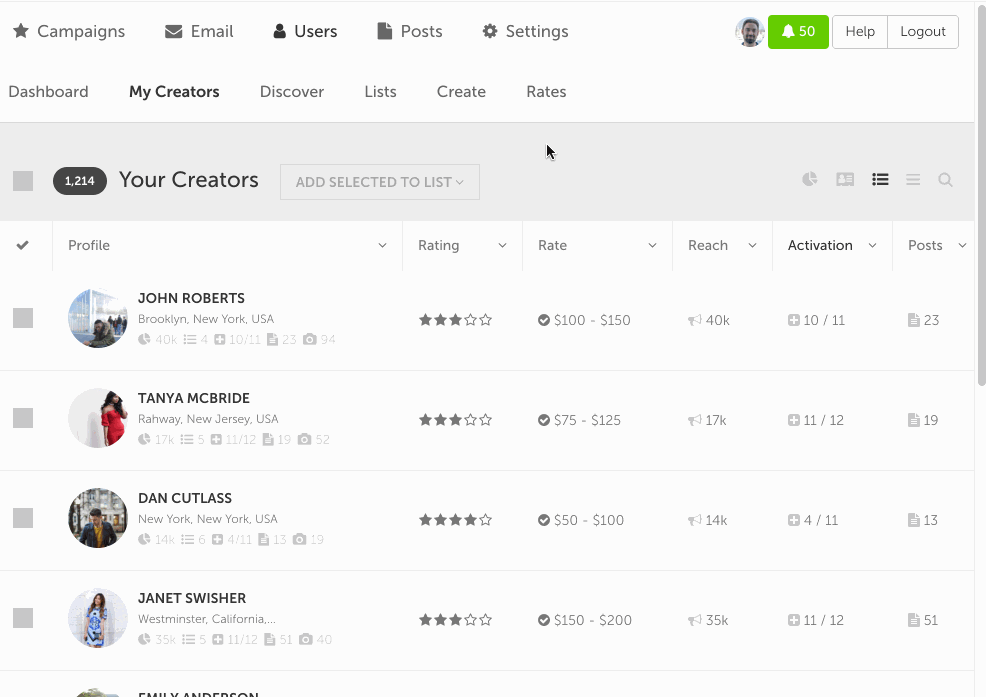The image size is (986, 697).
Task: Expand the Reach column sort chevron
Action: [x=752, y=246]
